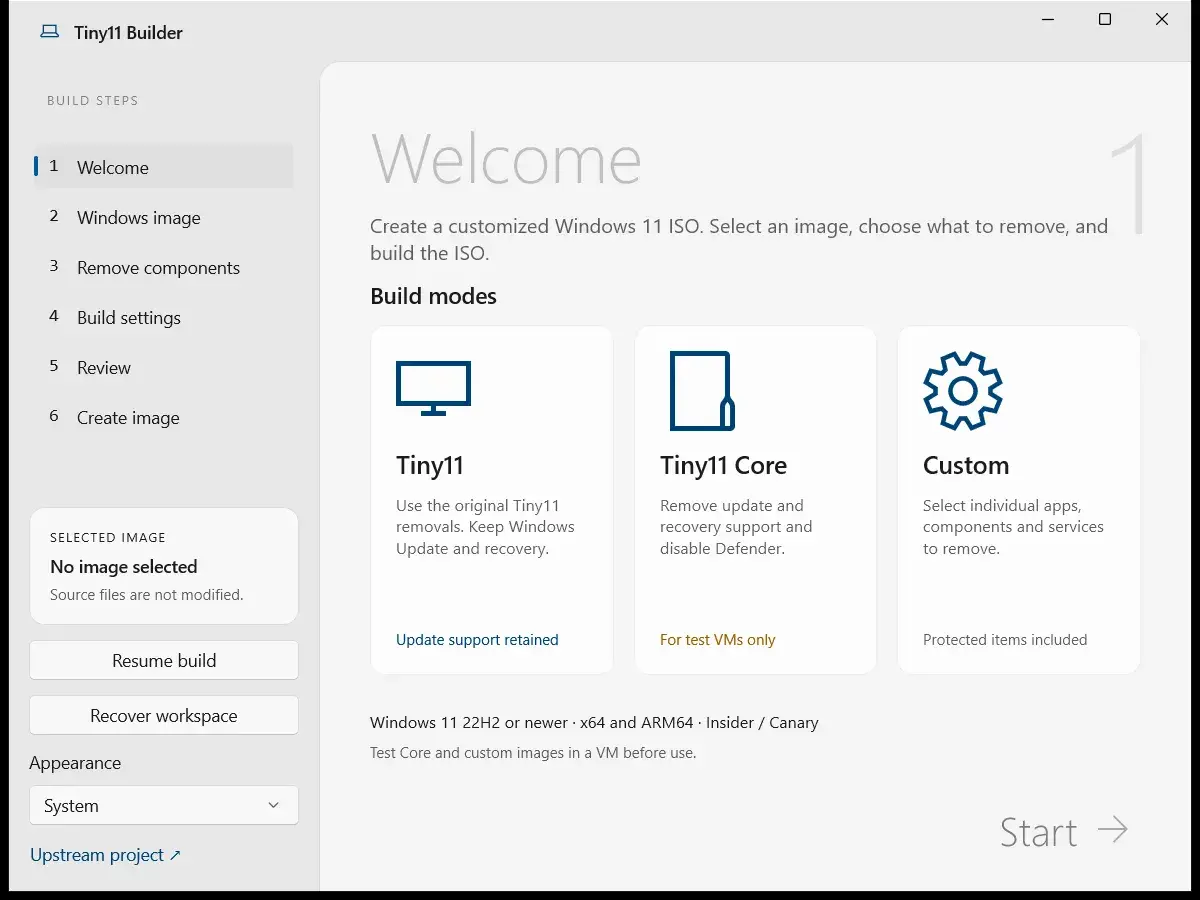1200x900 pixels.
Task: Click the arrow icon next to Start
Action: pos(1112,829)
